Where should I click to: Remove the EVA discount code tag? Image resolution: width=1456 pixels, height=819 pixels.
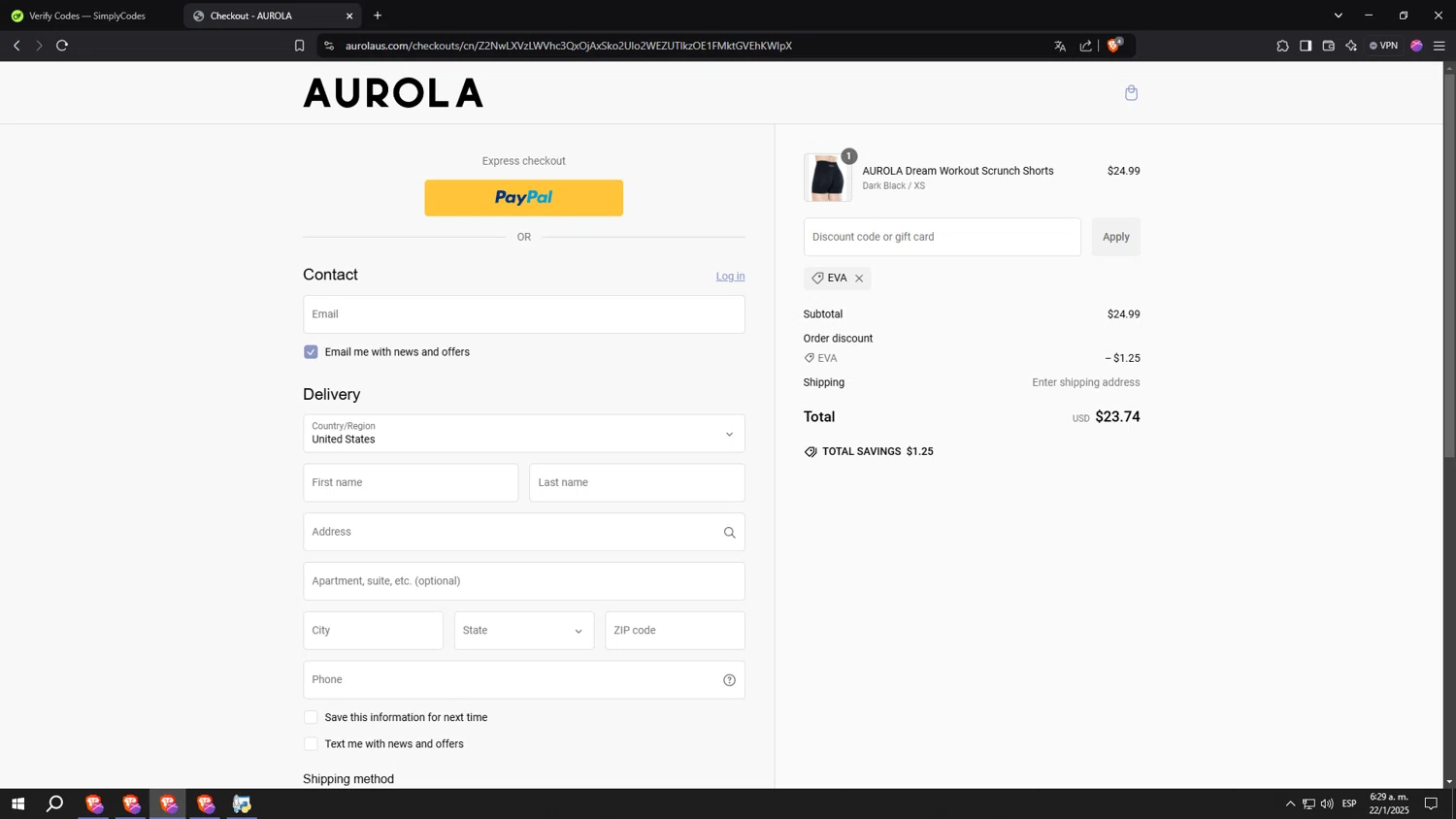[x=859, y=278]
